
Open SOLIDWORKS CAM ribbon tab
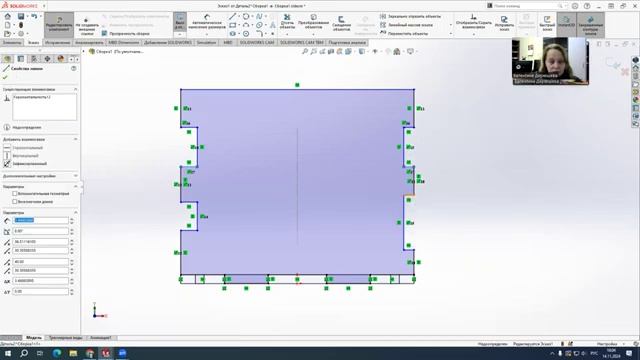pos(257,42)
